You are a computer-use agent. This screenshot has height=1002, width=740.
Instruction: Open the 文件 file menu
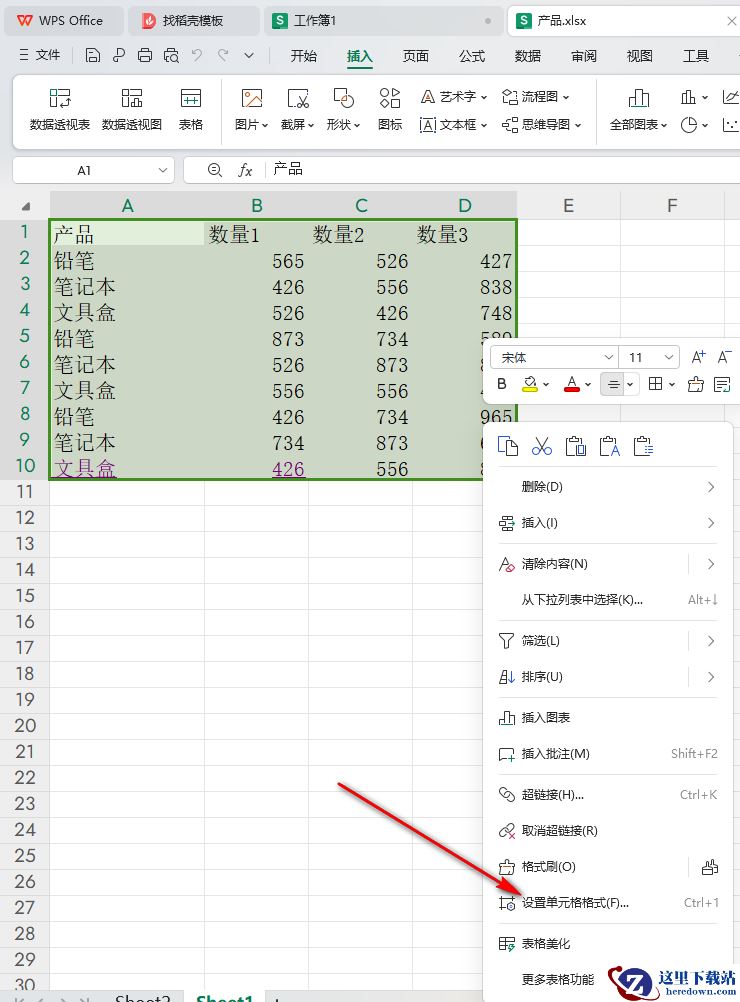pyautogui.click(x=40, y=56)
